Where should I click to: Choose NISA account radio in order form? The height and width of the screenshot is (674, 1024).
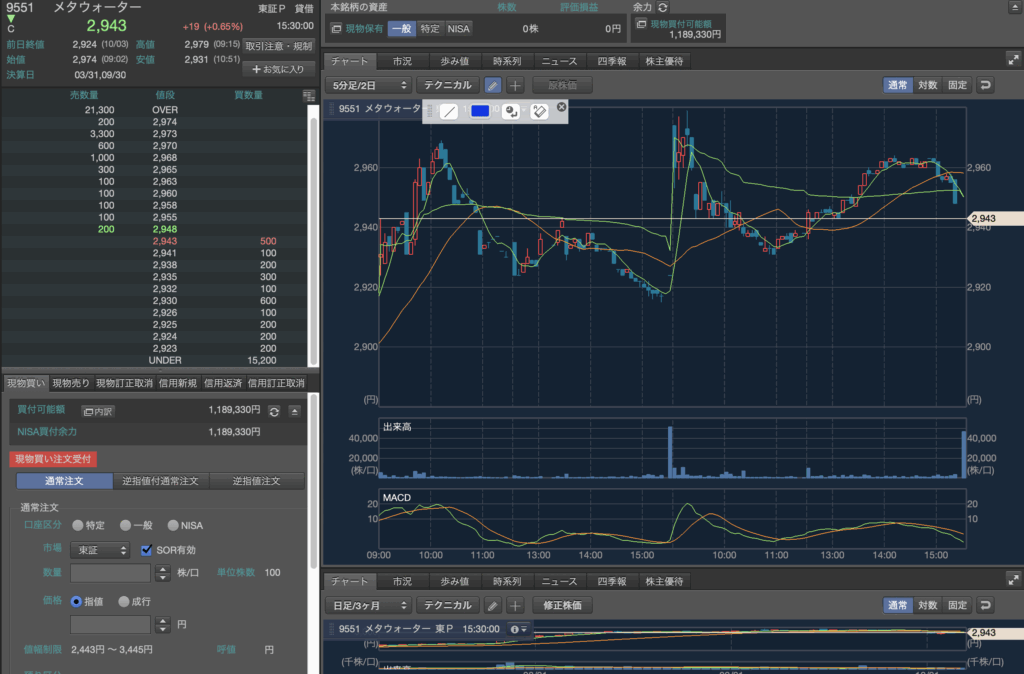coord(173,525)
